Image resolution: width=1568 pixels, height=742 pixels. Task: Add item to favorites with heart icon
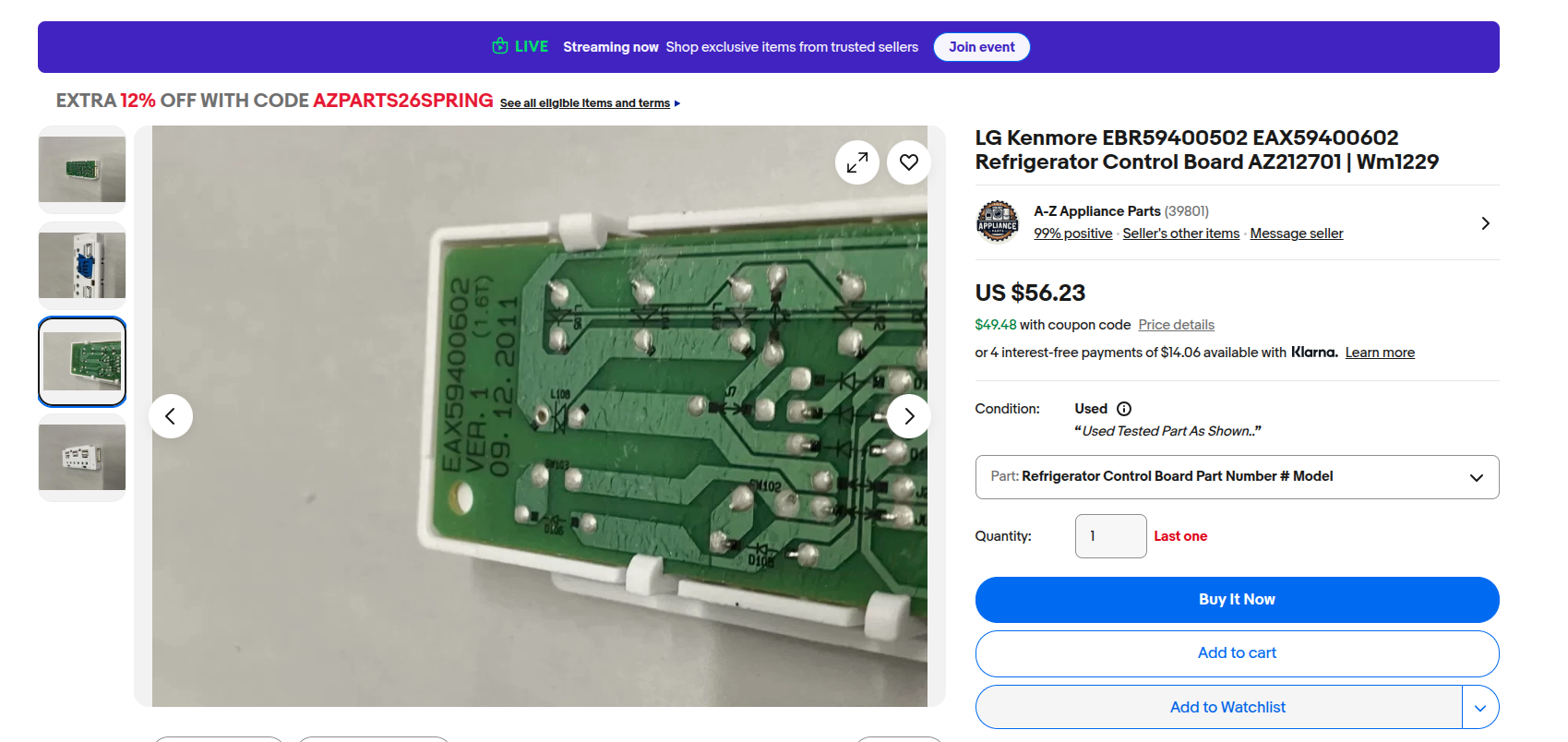[909, 162]
